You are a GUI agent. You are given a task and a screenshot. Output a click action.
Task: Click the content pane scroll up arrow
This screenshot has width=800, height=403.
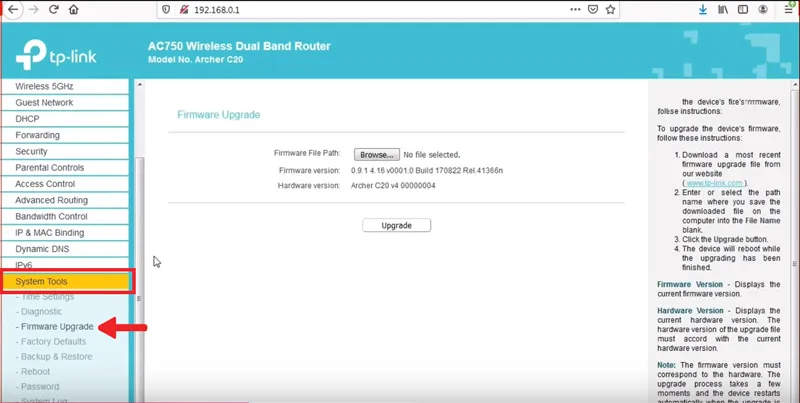point(140,85)
